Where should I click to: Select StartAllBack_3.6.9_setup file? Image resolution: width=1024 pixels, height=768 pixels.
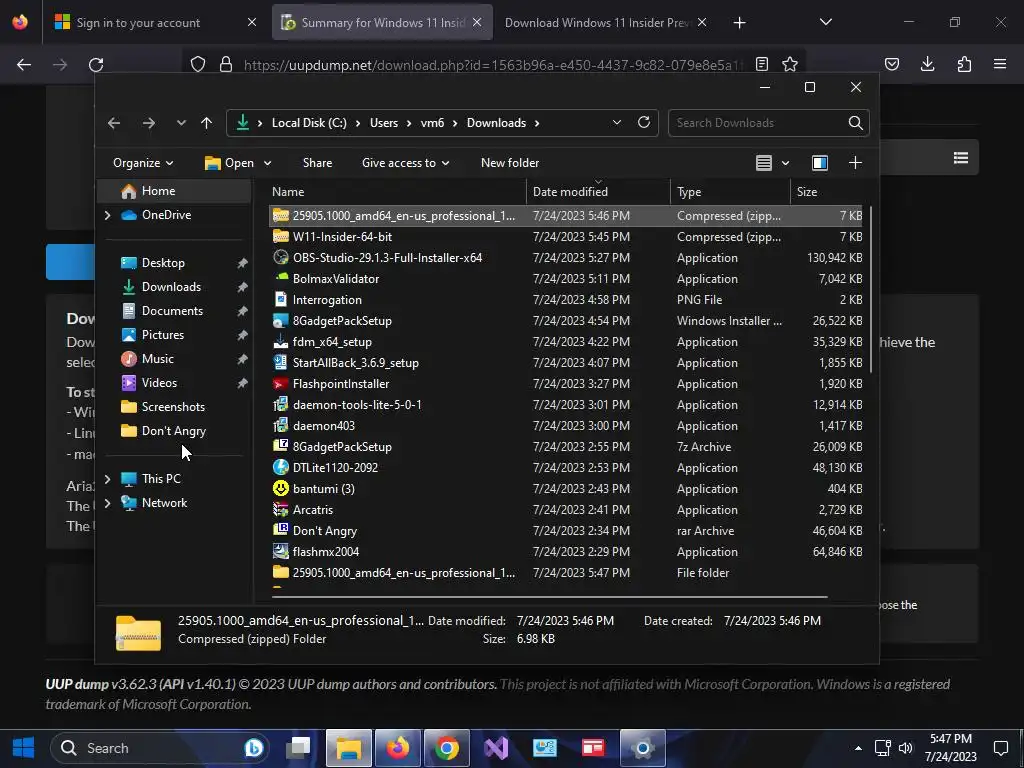pos(567,362)
